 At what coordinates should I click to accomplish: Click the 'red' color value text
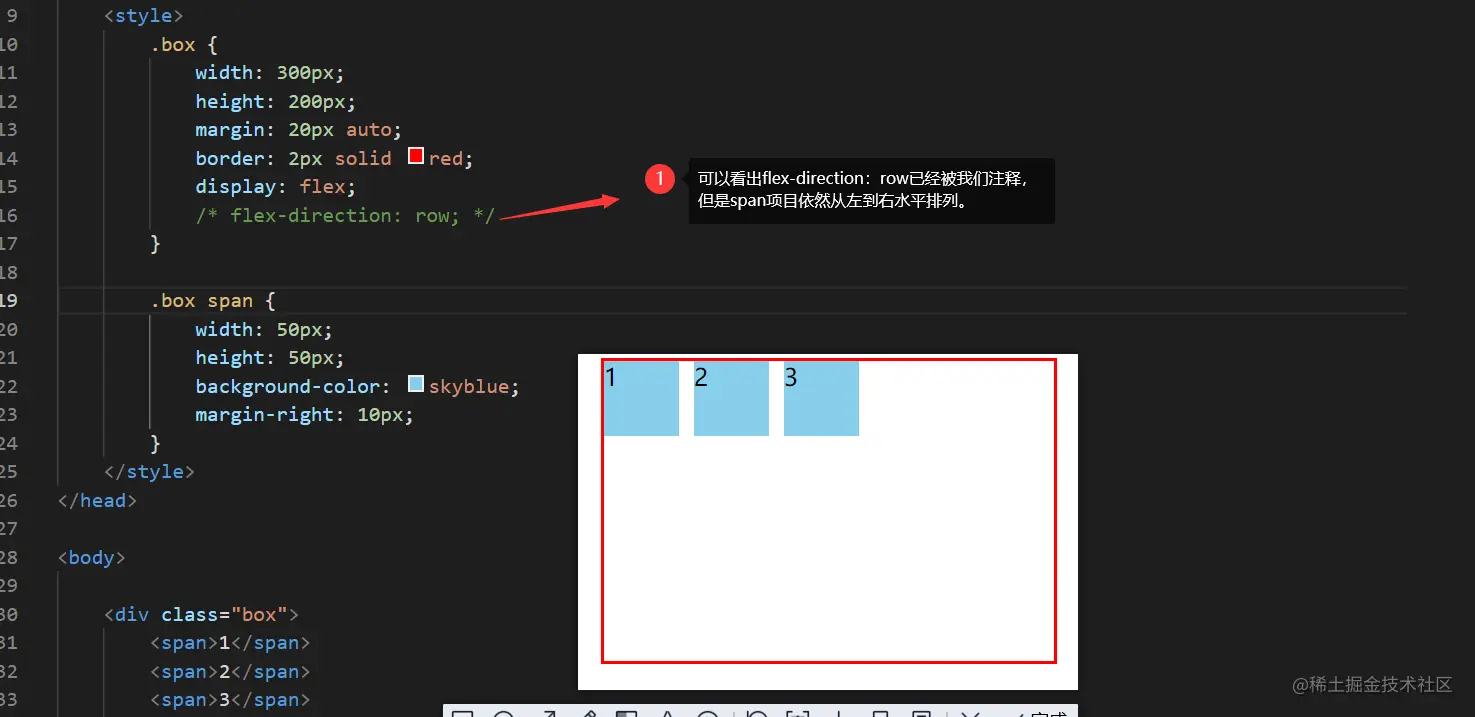446,158
